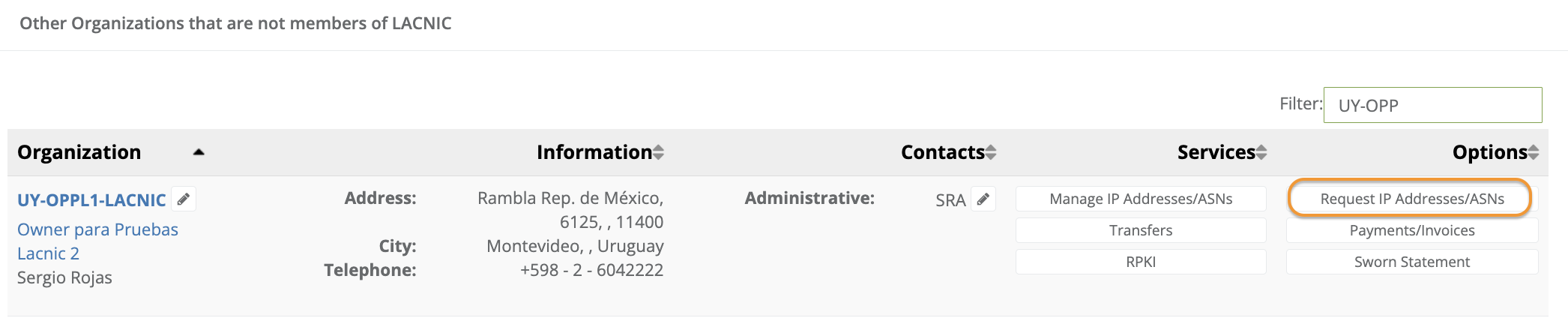Sort by the Organization column arrow
Screen dimensions: 1568x318
[x=199, y=152]
